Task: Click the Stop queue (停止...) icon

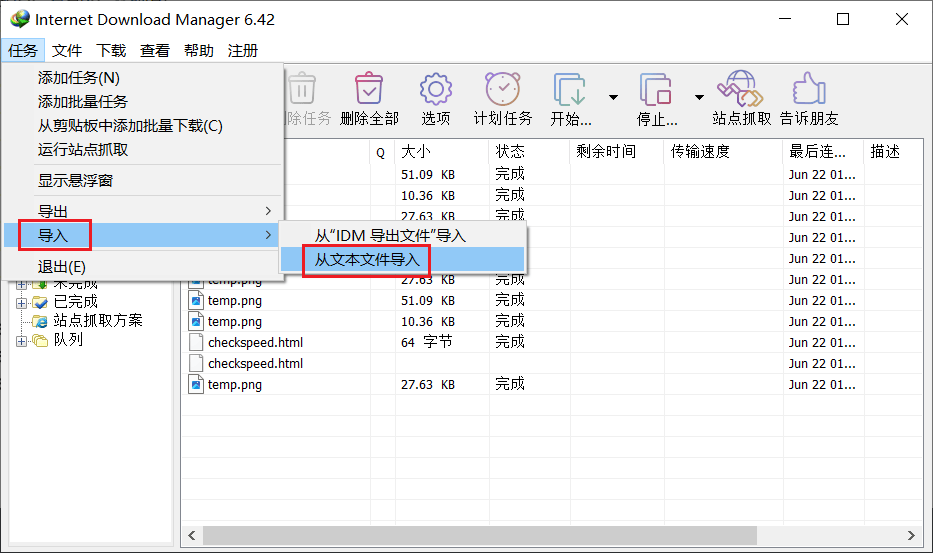Action: point(657,90)
